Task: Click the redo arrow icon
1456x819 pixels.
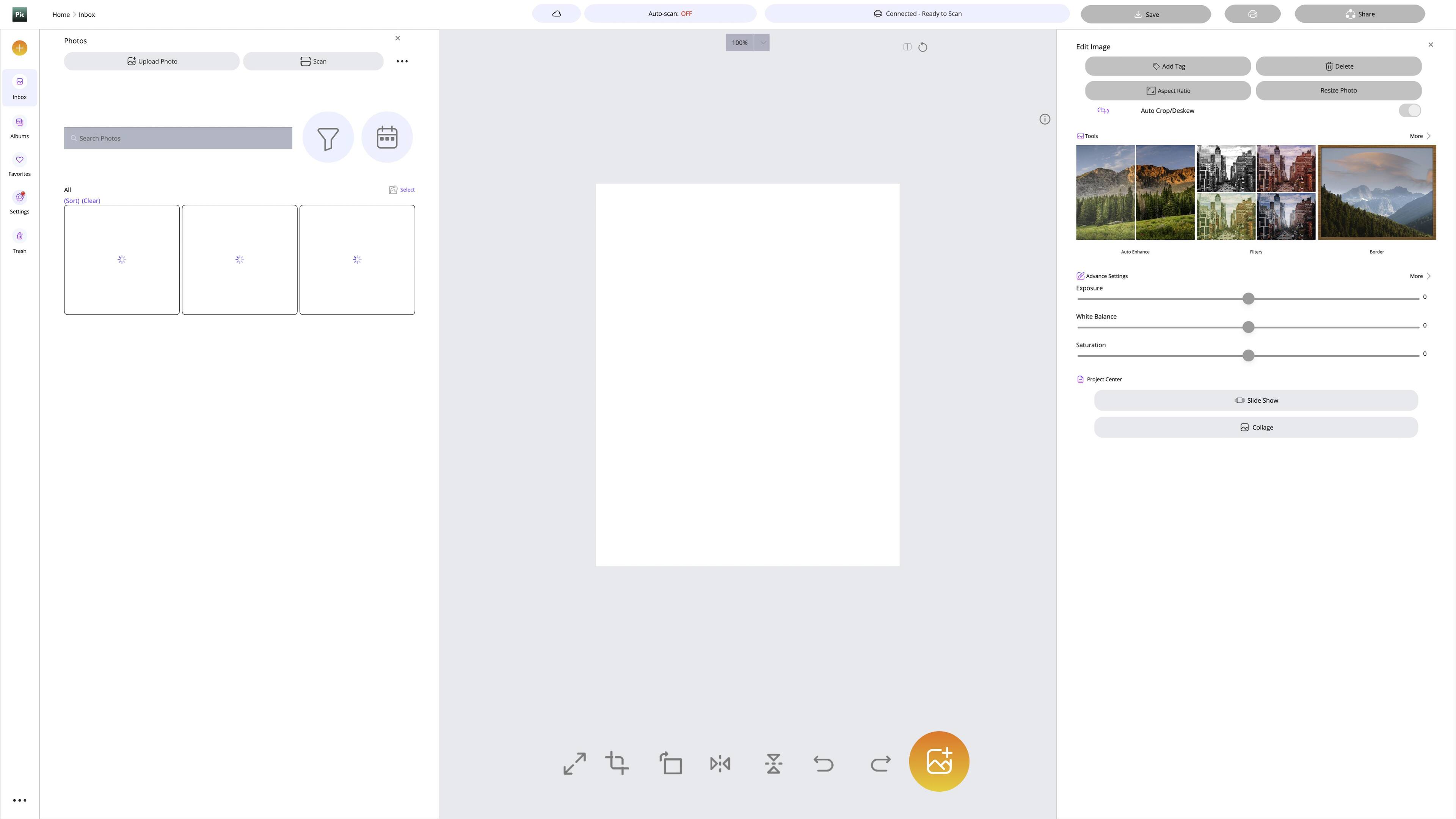Action: click(x=880, y=764)
